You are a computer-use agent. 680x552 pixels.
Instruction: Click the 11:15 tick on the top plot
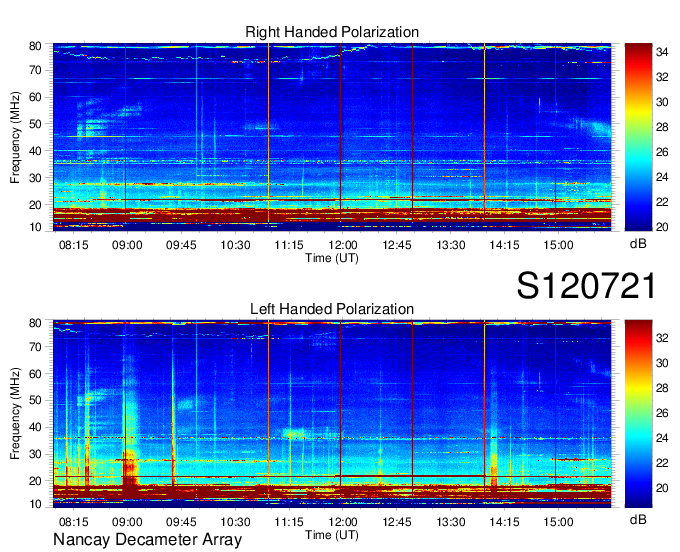289,245
